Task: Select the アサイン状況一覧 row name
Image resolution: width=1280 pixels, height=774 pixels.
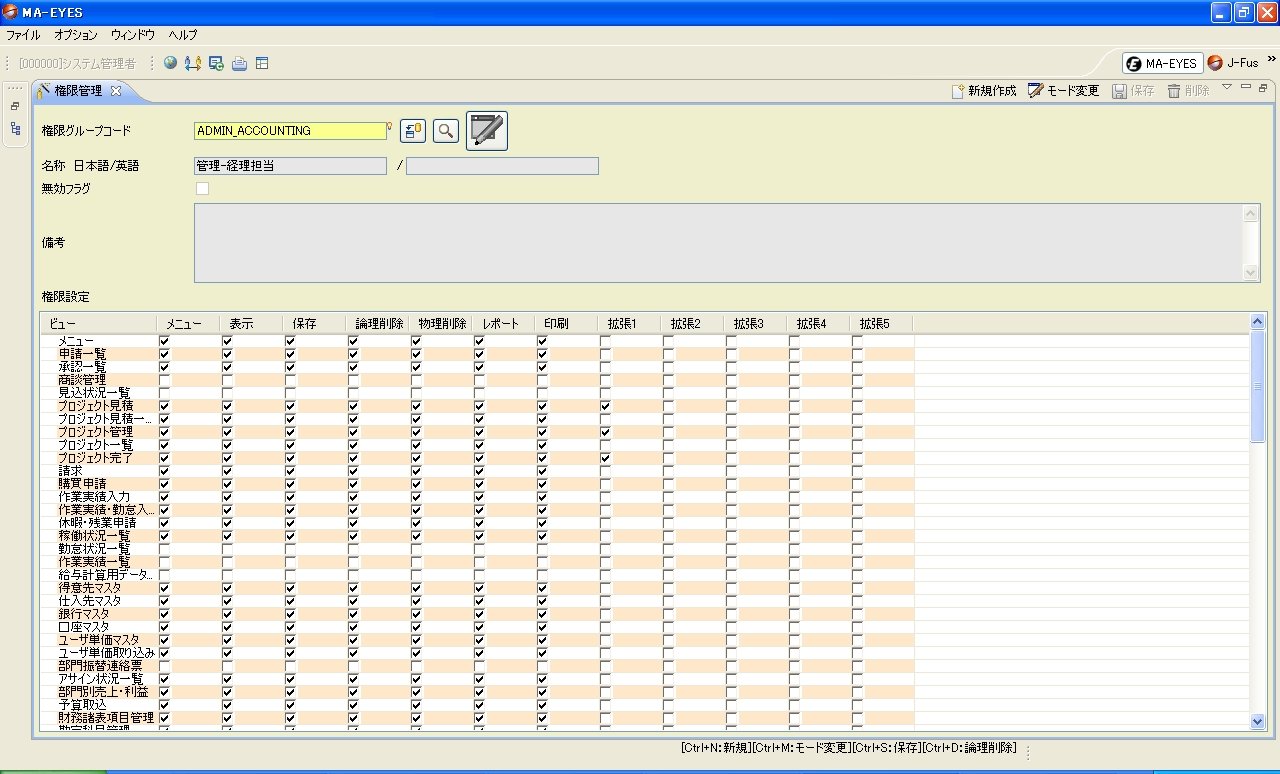Action: 101,679
